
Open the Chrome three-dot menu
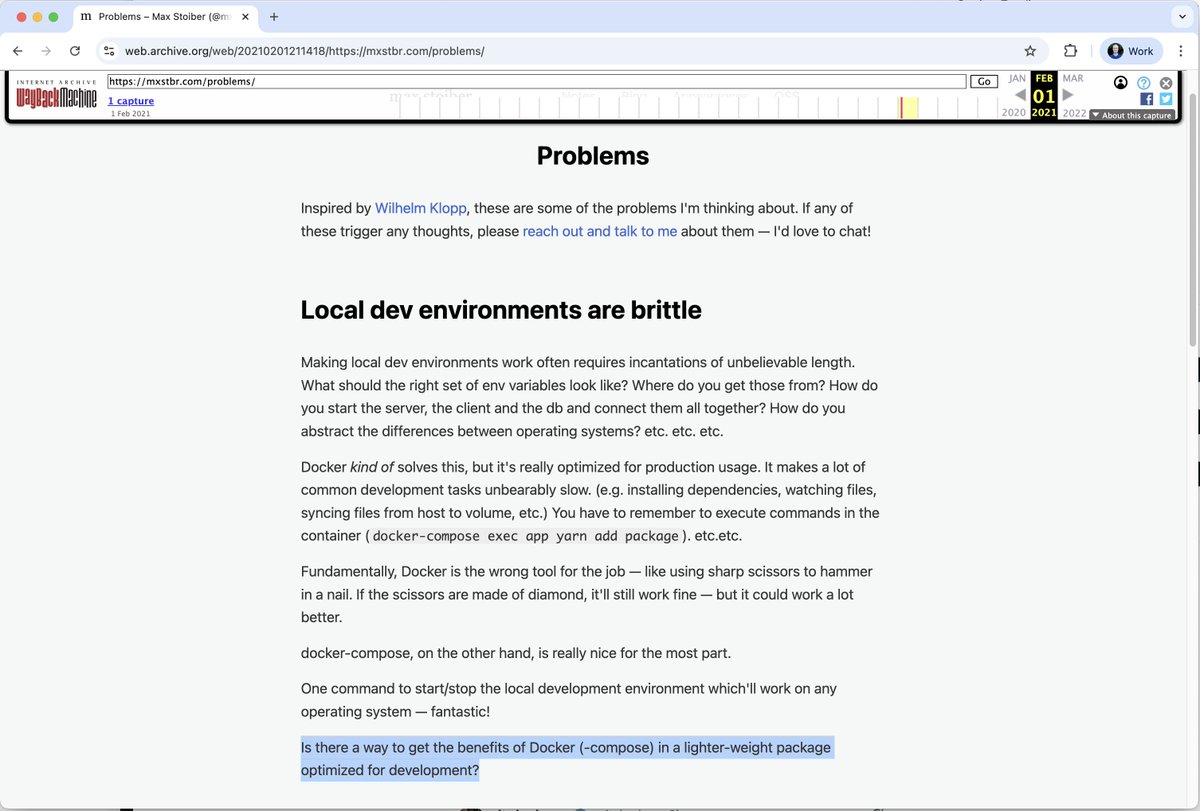tap(1181, 51)
